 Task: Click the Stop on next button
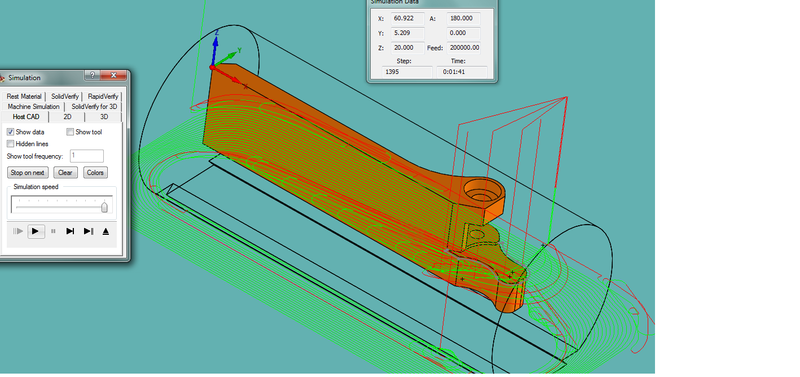click(28, 172)
